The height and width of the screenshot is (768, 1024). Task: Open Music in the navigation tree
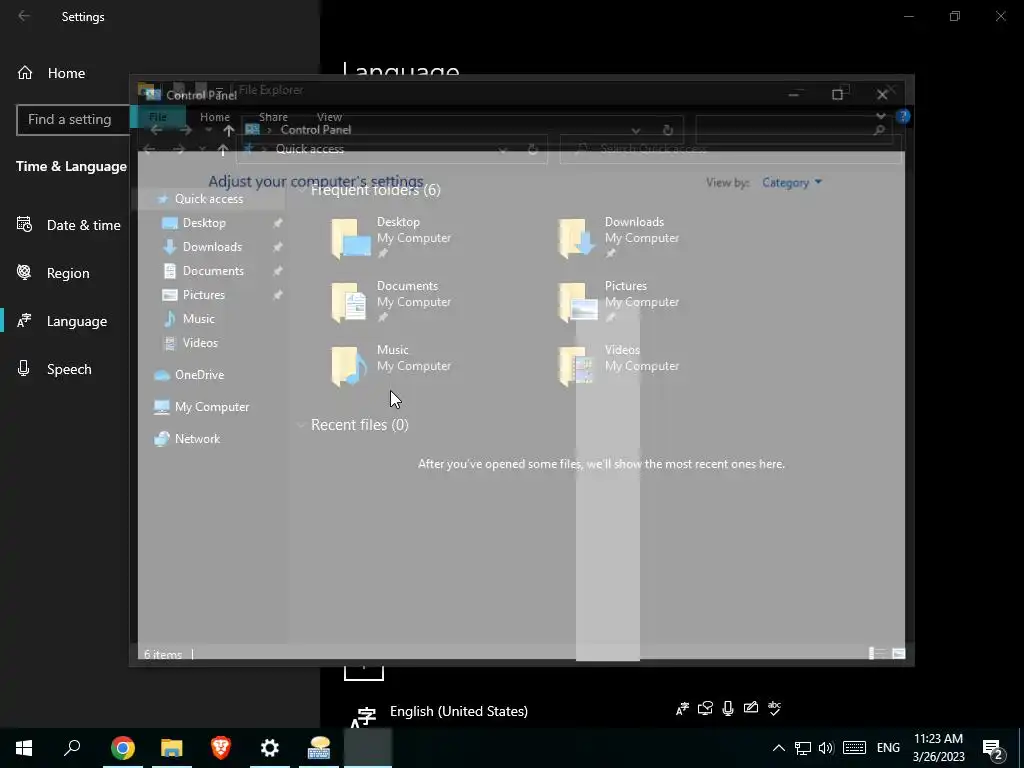coord(198,319)
